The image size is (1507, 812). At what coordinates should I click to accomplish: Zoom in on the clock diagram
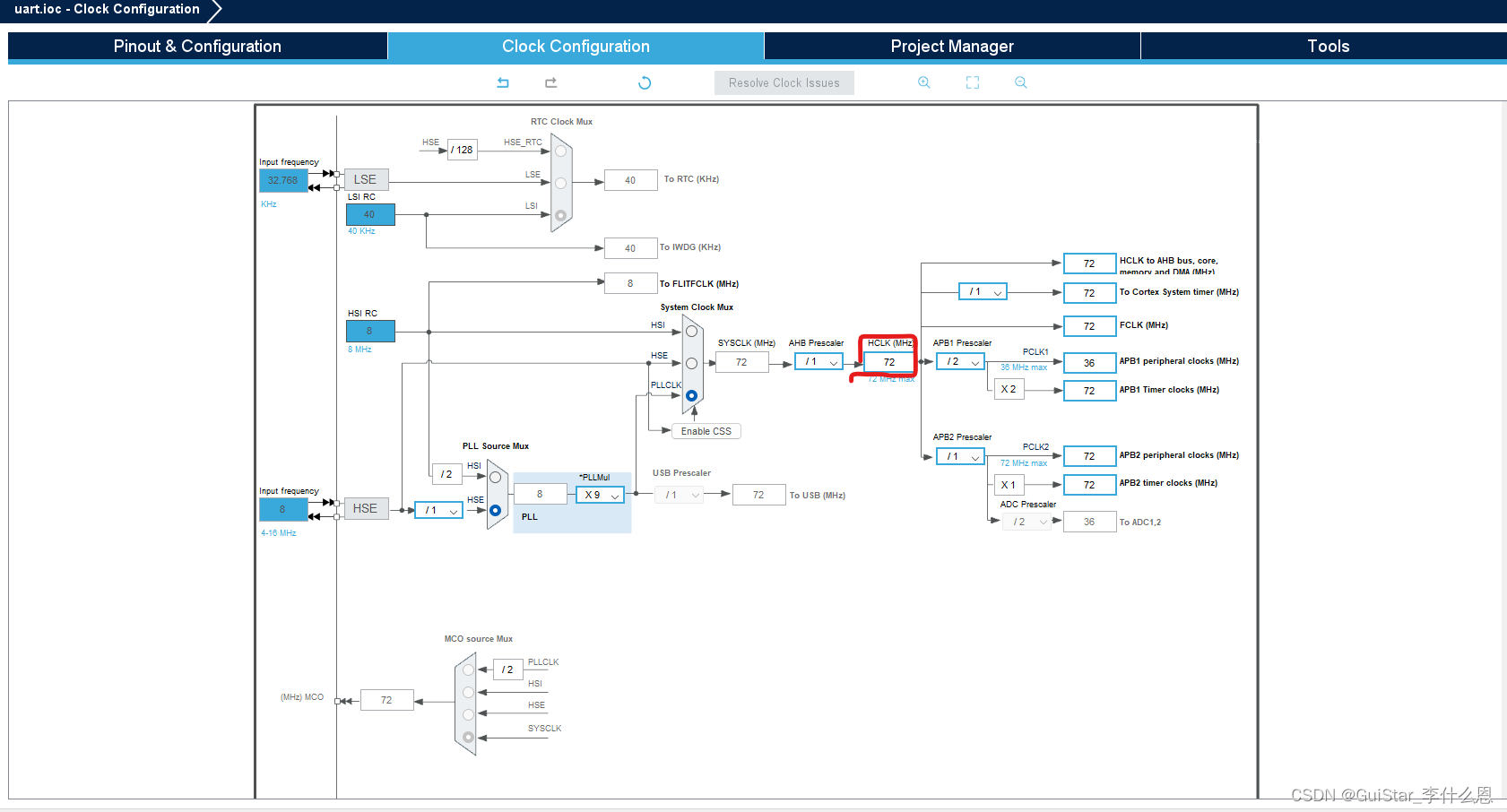pos(924,82)
